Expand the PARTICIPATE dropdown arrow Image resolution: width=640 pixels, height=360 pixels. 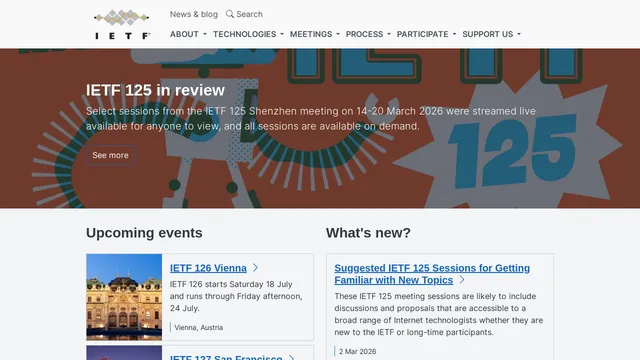point(454,34)
